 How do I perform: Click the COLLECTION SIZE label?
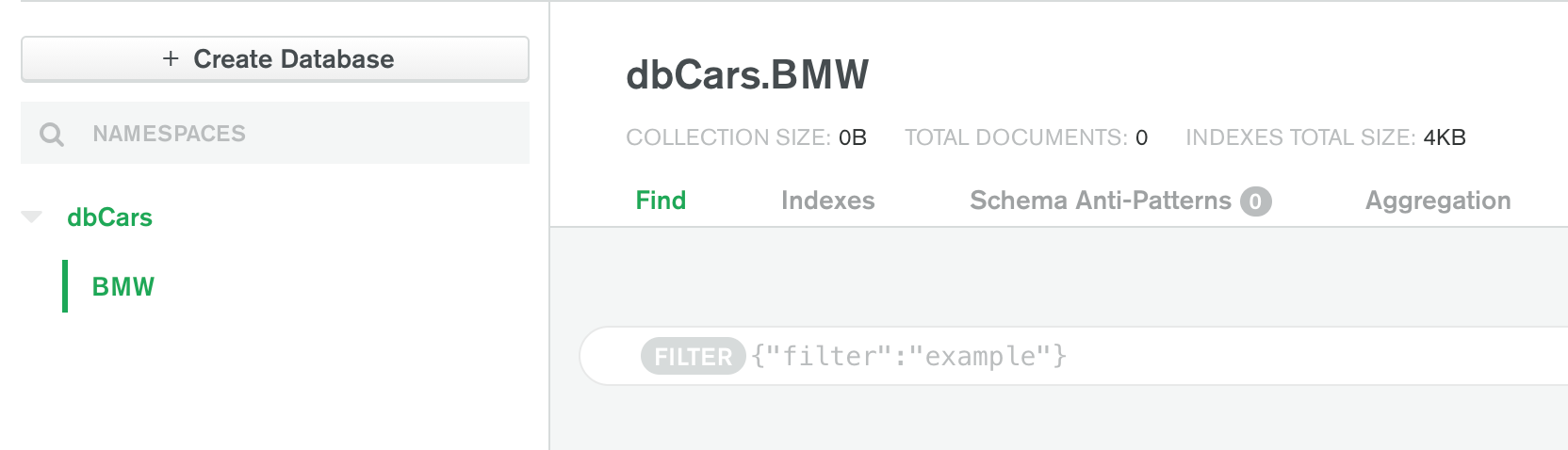pos(727,137)
